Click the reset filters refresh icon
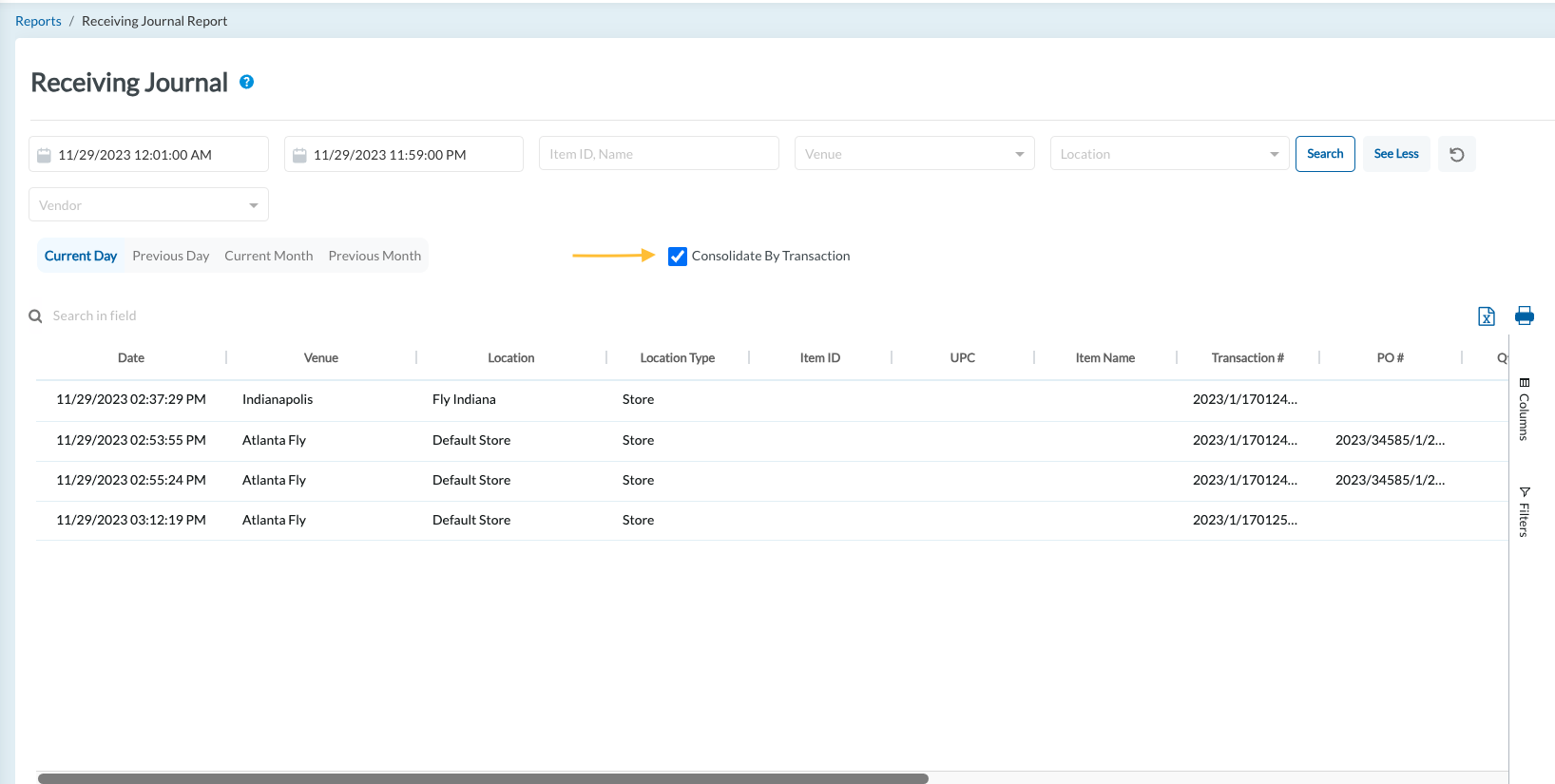1555x784 pixels. (x=1456, y=154)
